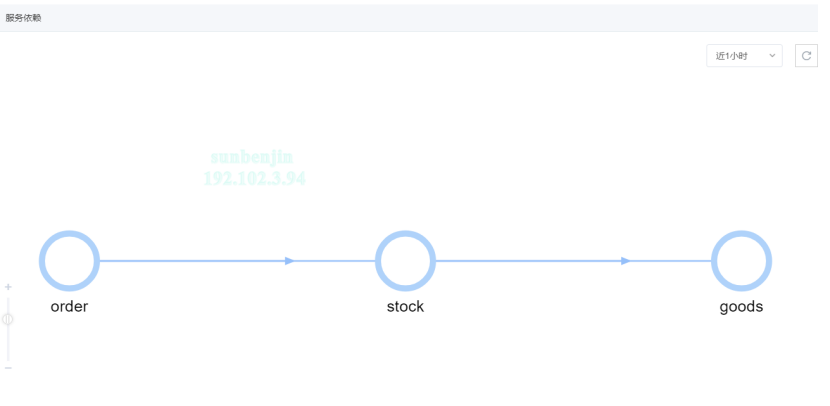Click the arrowhead between order and stock
This screenshot has width=830, height=406.
tap(289, 261)
